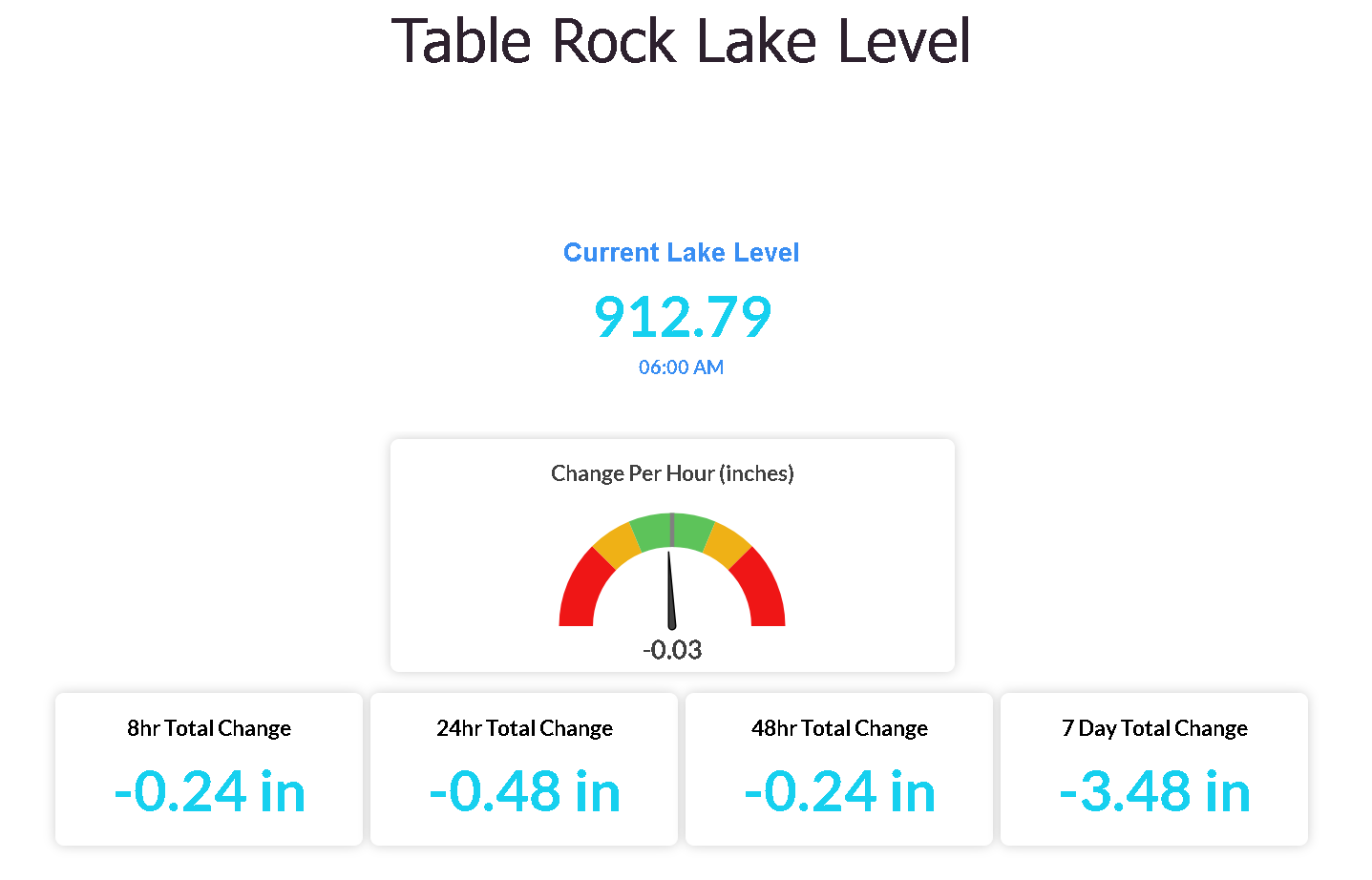Select the Table Rock Lake Level title

pyautogui.click(x=682, y=40)
